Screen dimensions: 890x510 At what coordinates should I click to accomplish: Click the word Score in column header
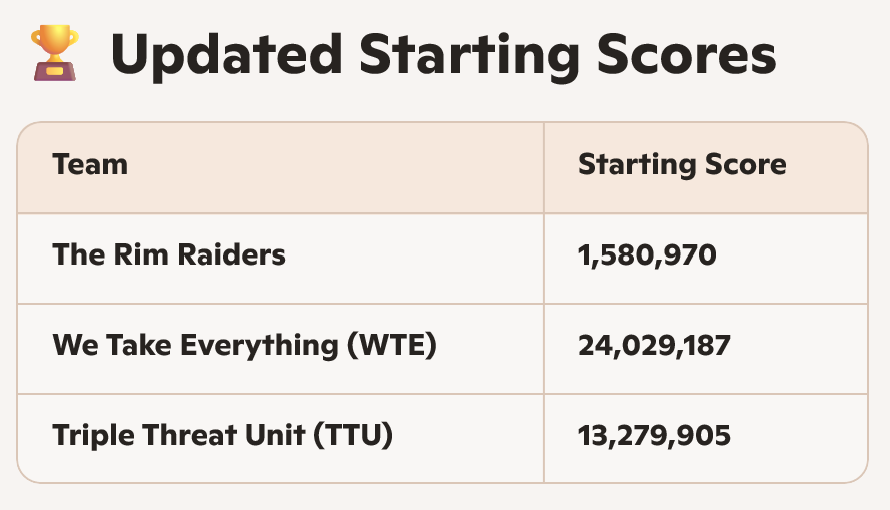[x=746, y=165]
